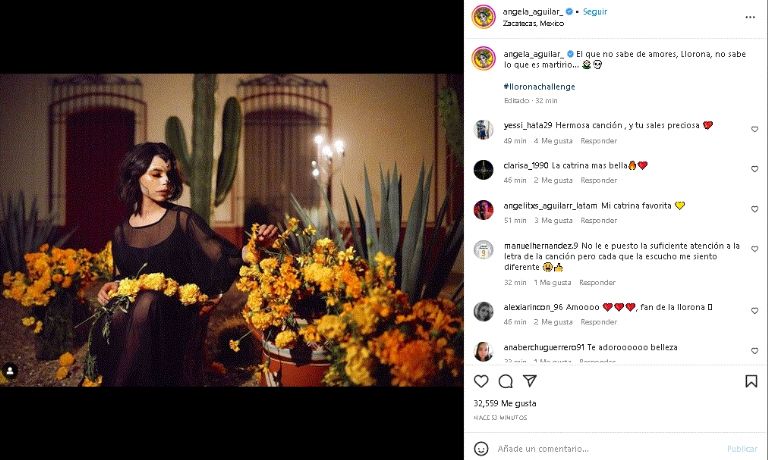Share the post with paper plane icon
Screen dimensions: 768x460
(530, 381)
